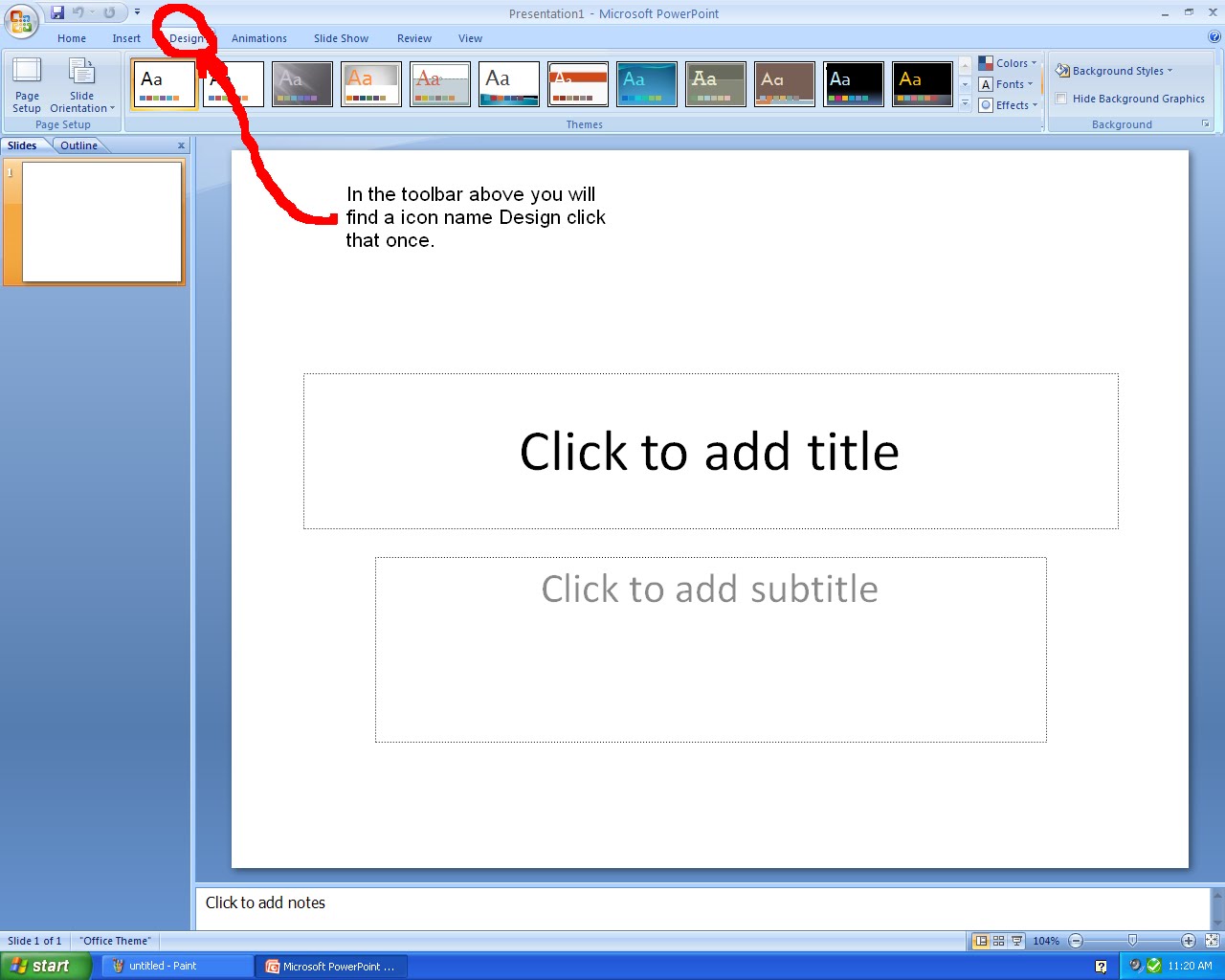Open the theme Effects dropdown
This screenshot has height=980, width=1225.
click(1010, 105)
